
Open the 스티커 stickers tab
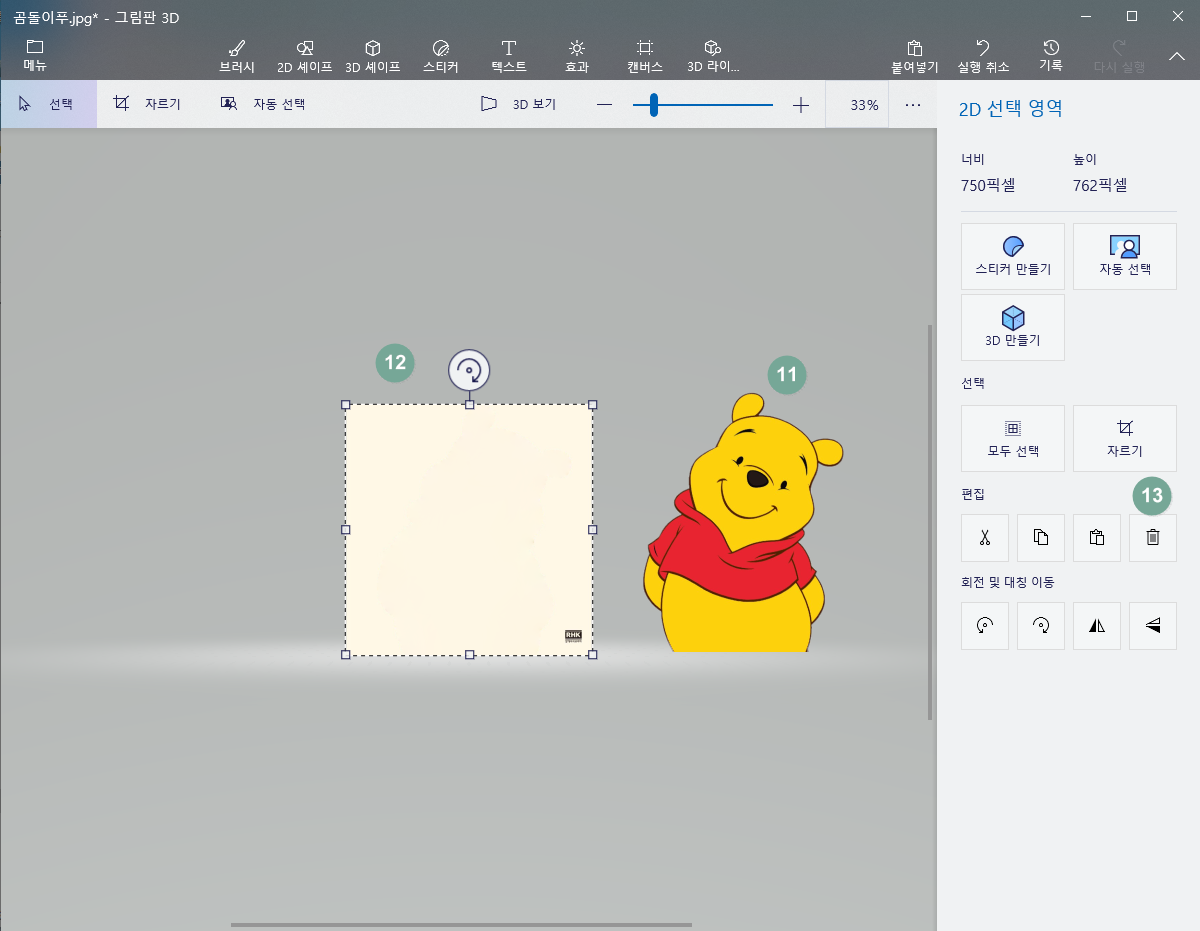point(441,57)
